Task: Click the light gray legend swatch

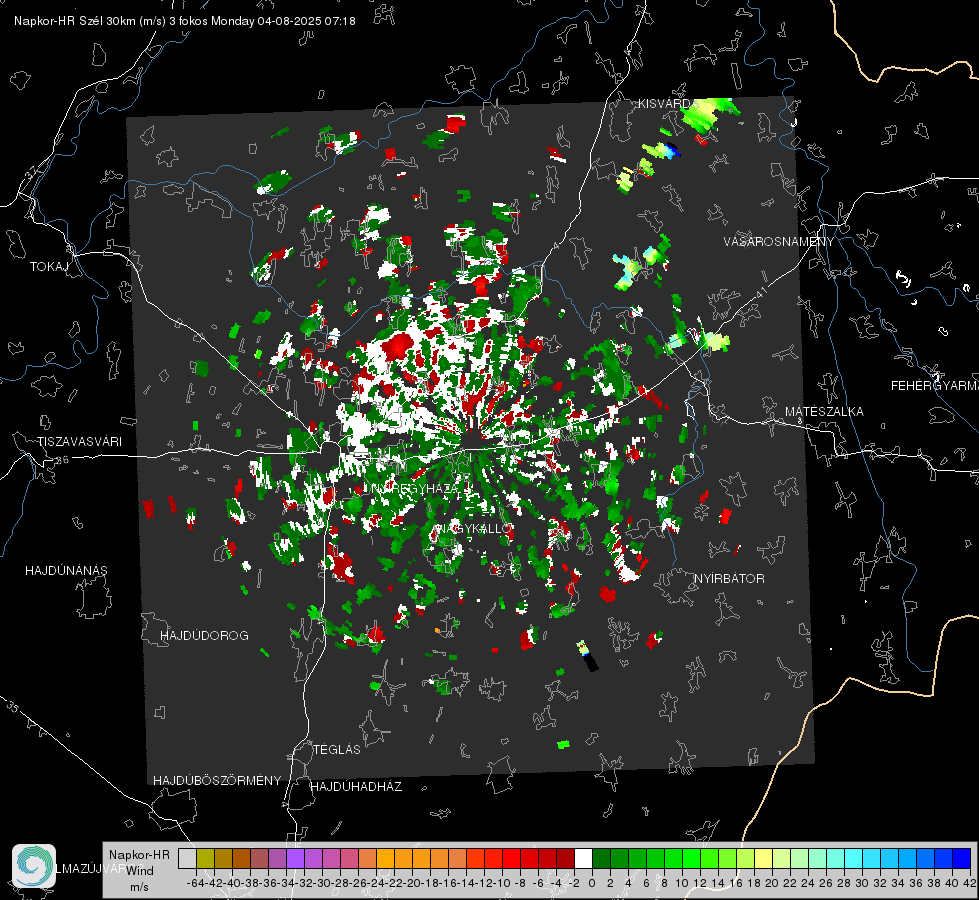Action: (187, 858)
